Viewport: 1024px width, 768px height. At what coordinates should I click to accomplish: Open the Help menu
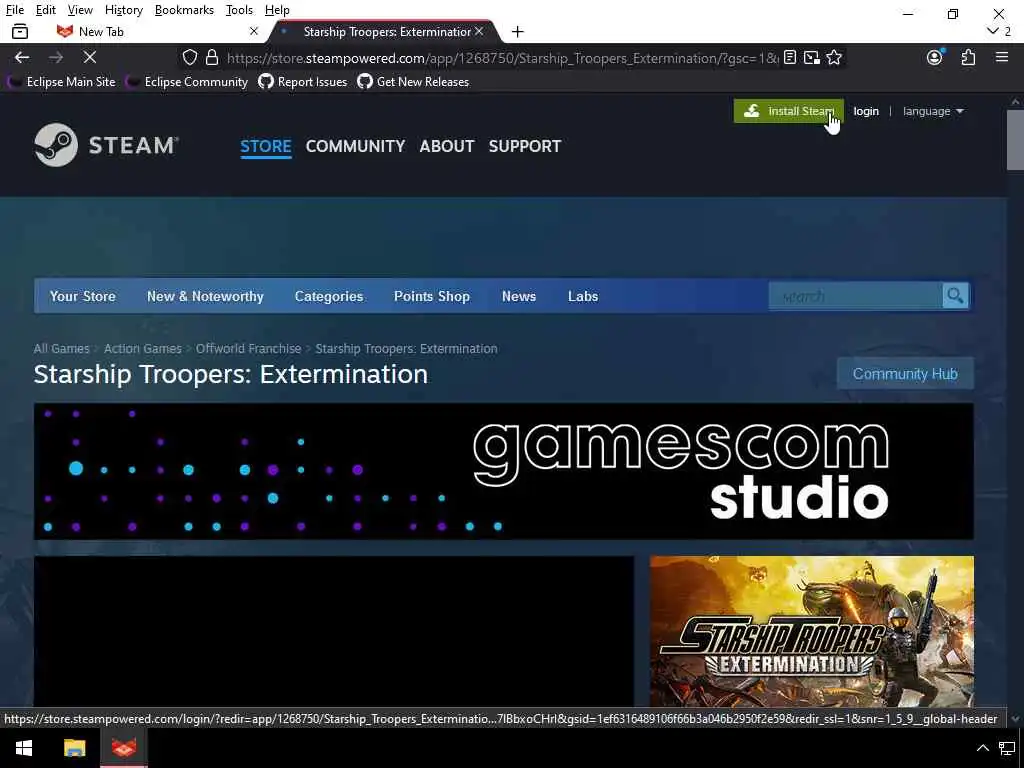point(277,10)
